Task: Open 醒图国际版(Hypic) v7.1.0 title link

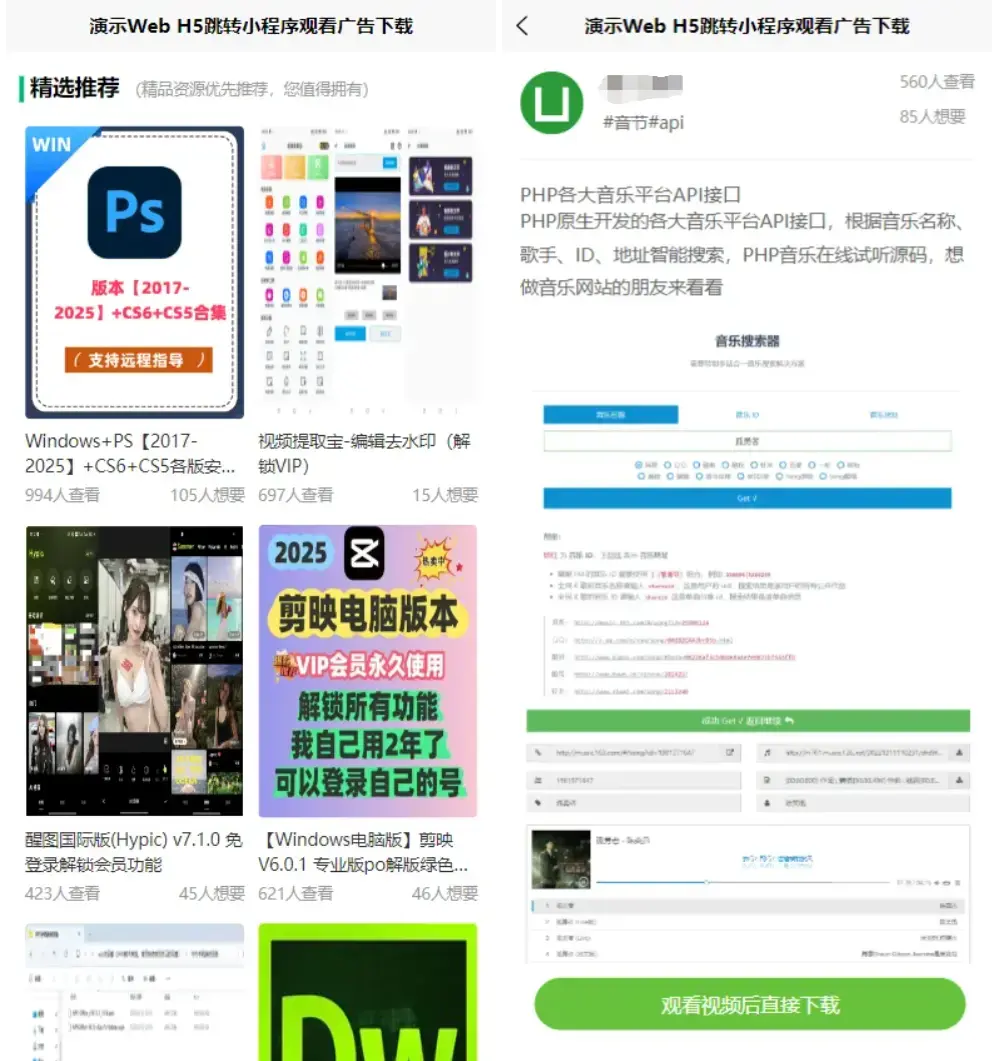Action: pyautogui.click(x=134, y=852)
